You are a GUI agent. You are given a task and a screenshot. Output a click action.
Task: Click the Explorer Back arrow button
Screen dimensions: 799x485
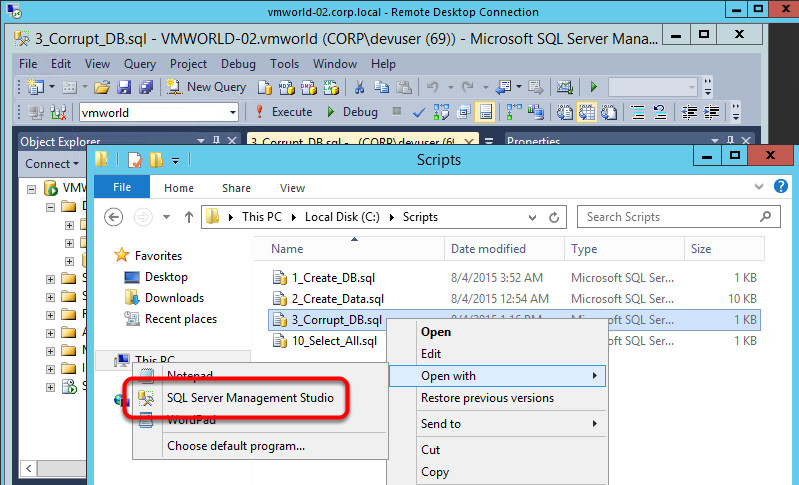point(114,217)
